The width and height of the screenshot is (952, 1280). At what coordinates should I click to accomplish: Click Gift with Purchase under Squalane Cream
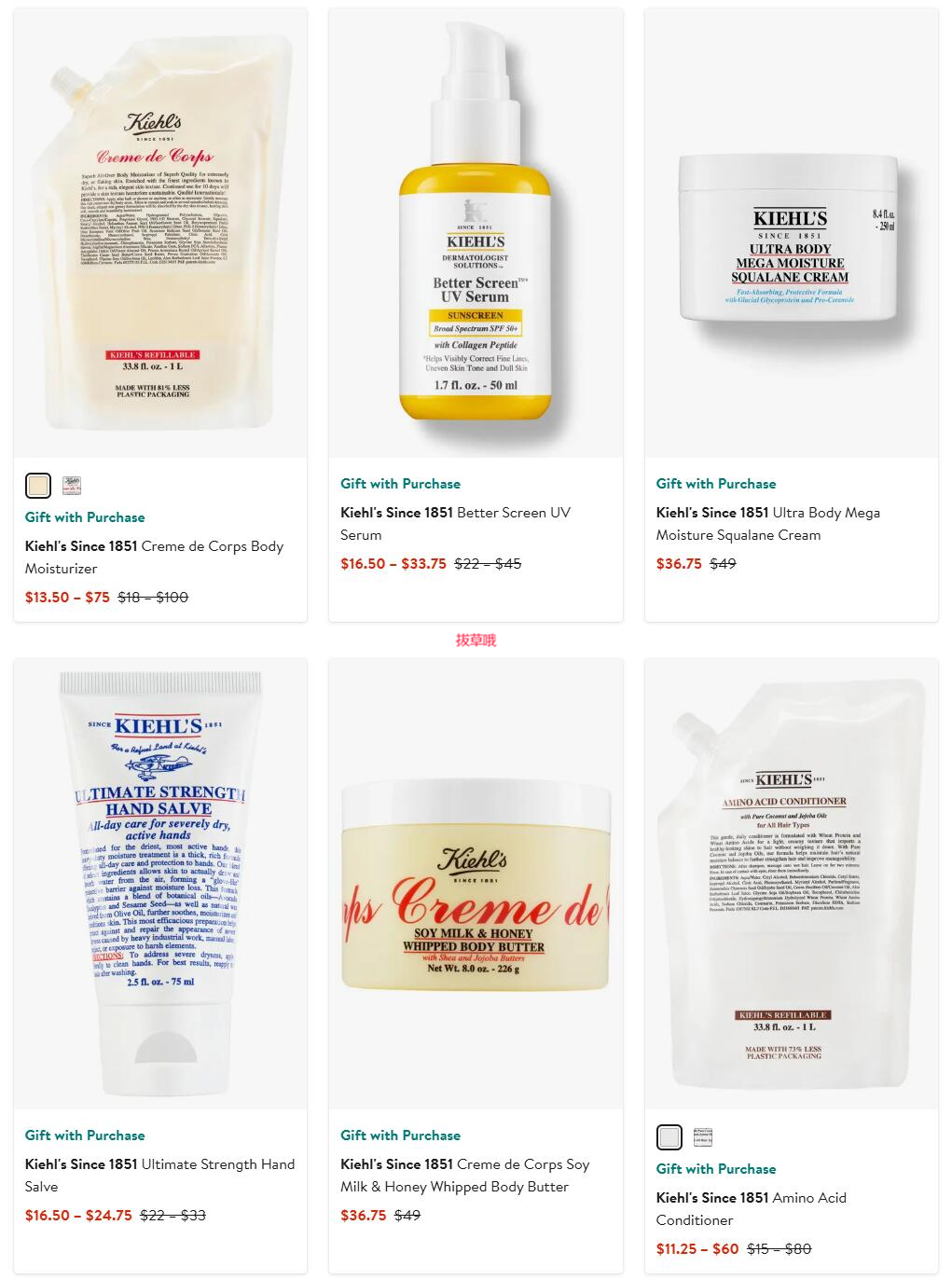click(716, 484)
